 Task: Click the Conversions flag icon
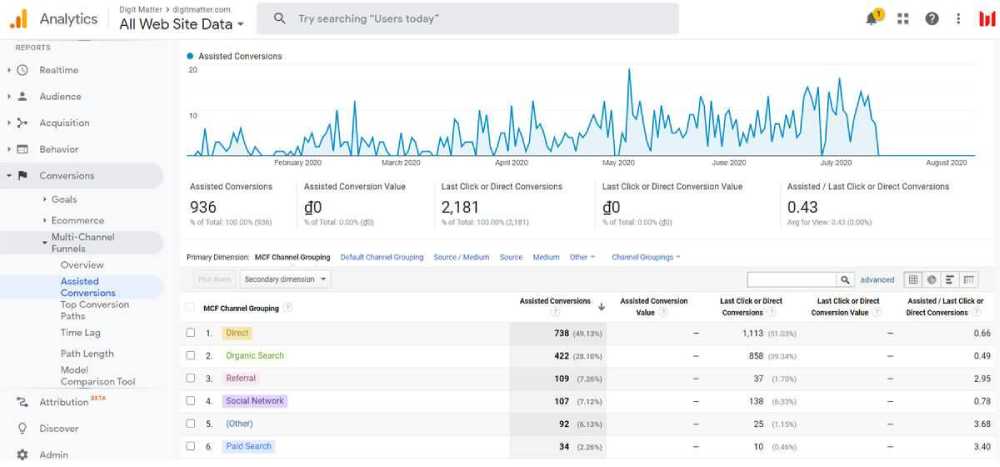tap(22, 175)
